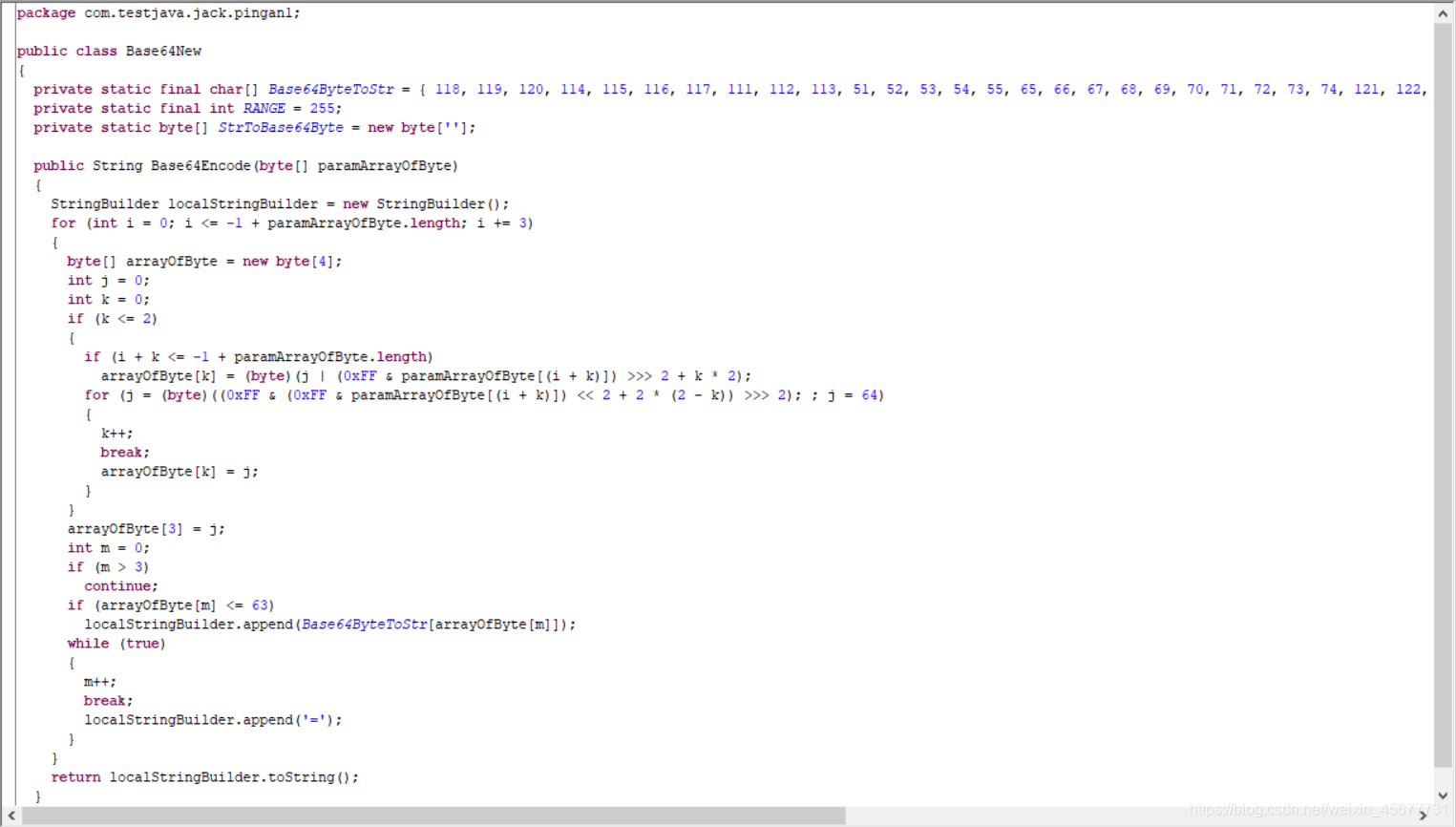Screen dimensions: 1456x827
Task: Click the empty horizontal scrollbar track right of the thumb
Action: tap(1129, 816)
